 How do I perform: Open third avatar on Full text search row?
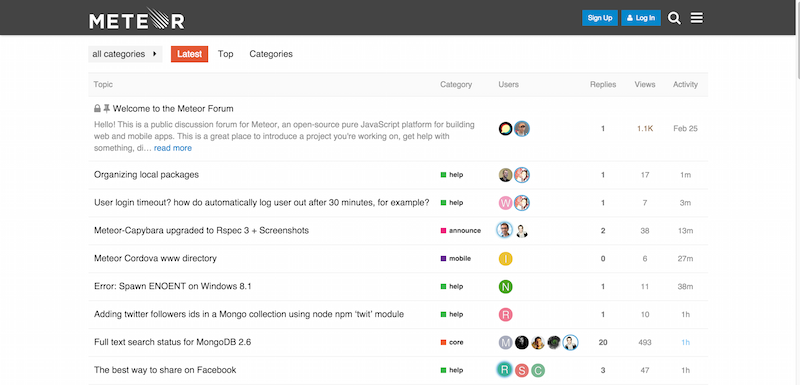537,343
